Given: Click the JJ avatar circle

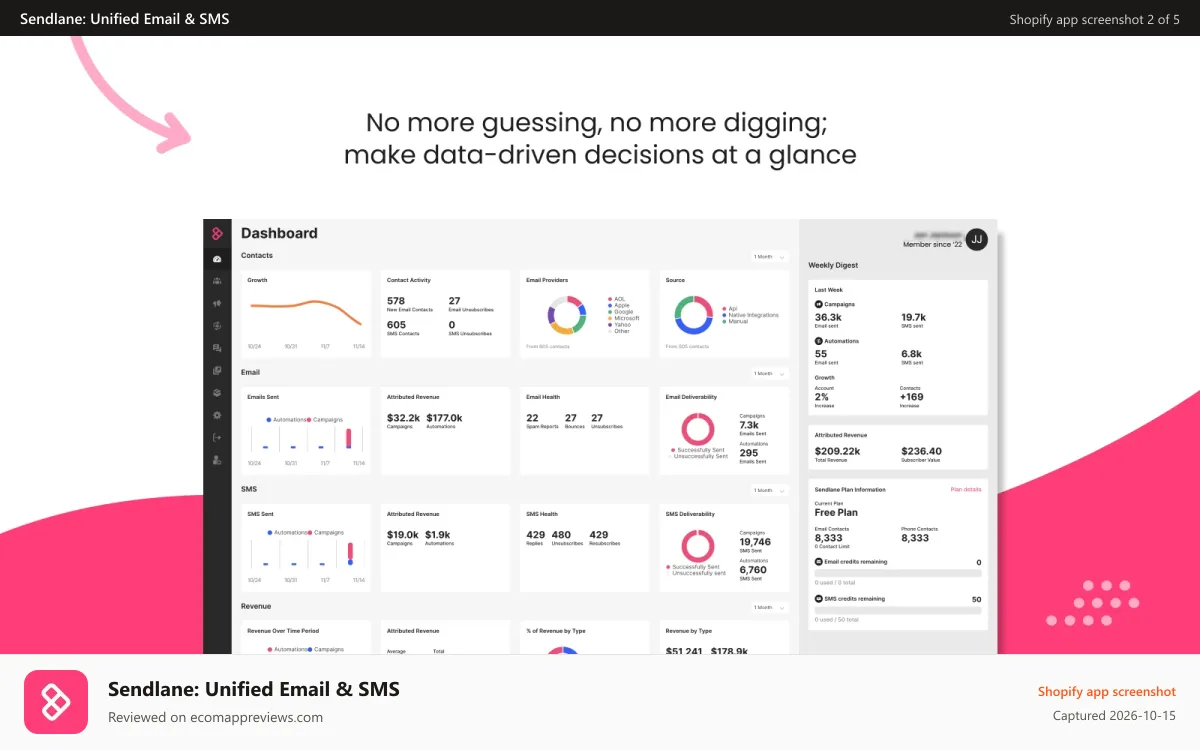Looking at the screenshot, I should (977, 239).
